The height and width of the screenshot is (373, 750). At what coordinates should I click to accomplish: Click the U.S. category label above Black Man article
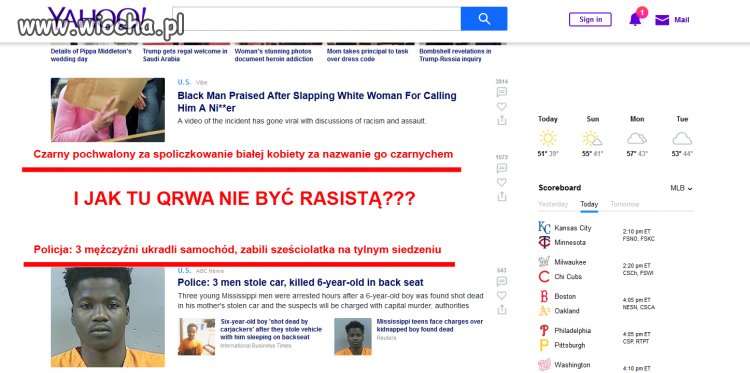[x=184, y=82]
